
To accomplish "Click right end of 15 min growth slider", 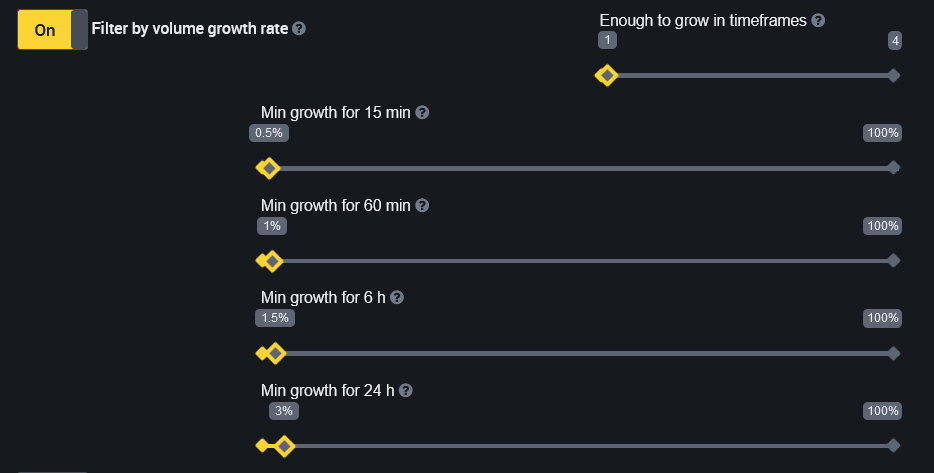I will (894, 168).
